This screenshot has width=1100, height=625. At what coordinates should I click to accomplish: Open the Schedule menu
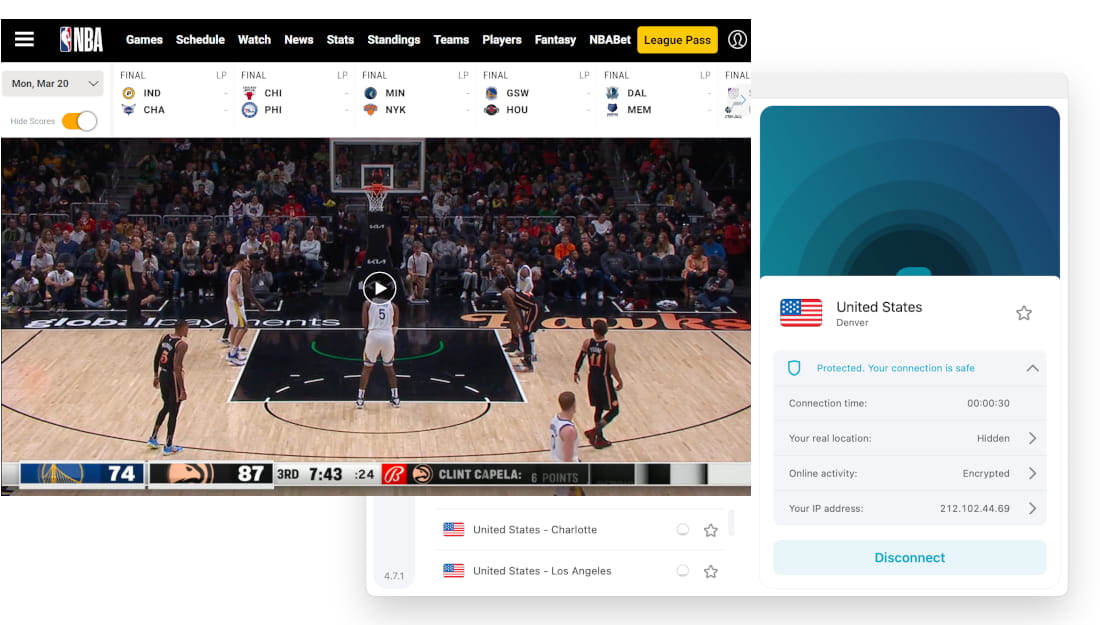coord(200,40)
